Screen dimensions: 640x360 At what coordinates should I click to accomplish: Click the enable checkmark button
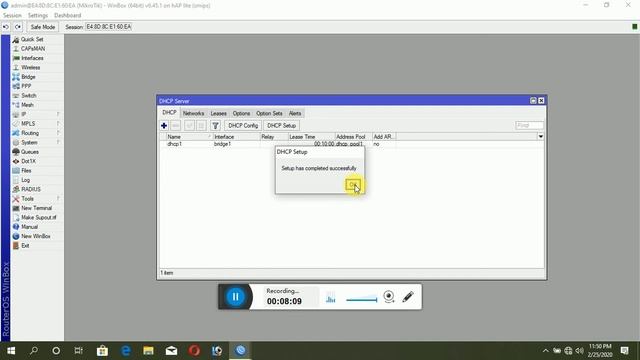pyautogui.click(x=189, y=126)
